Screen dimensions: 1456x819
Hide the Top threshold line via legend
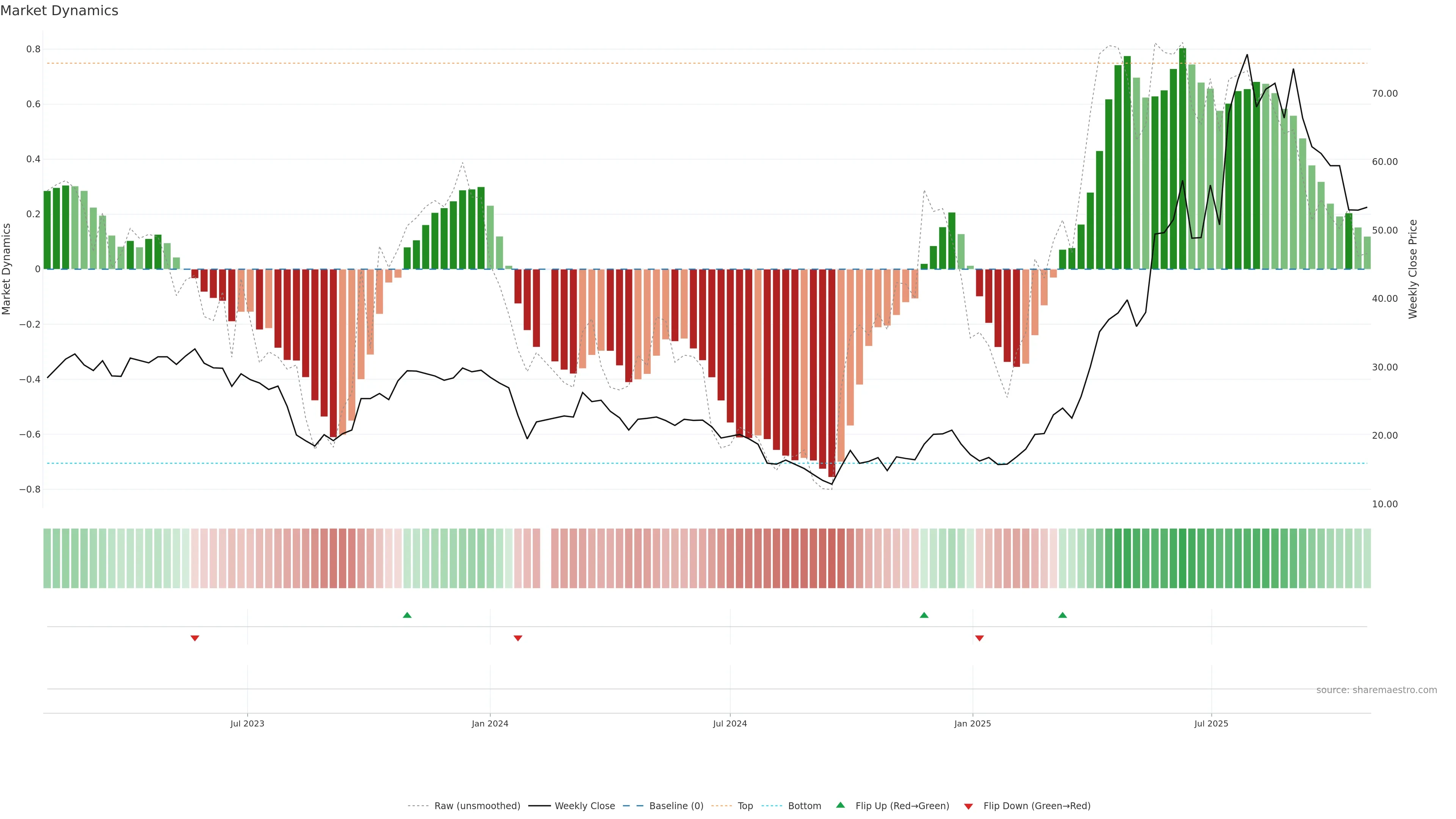pyautogui.click(x=745, y=806)
